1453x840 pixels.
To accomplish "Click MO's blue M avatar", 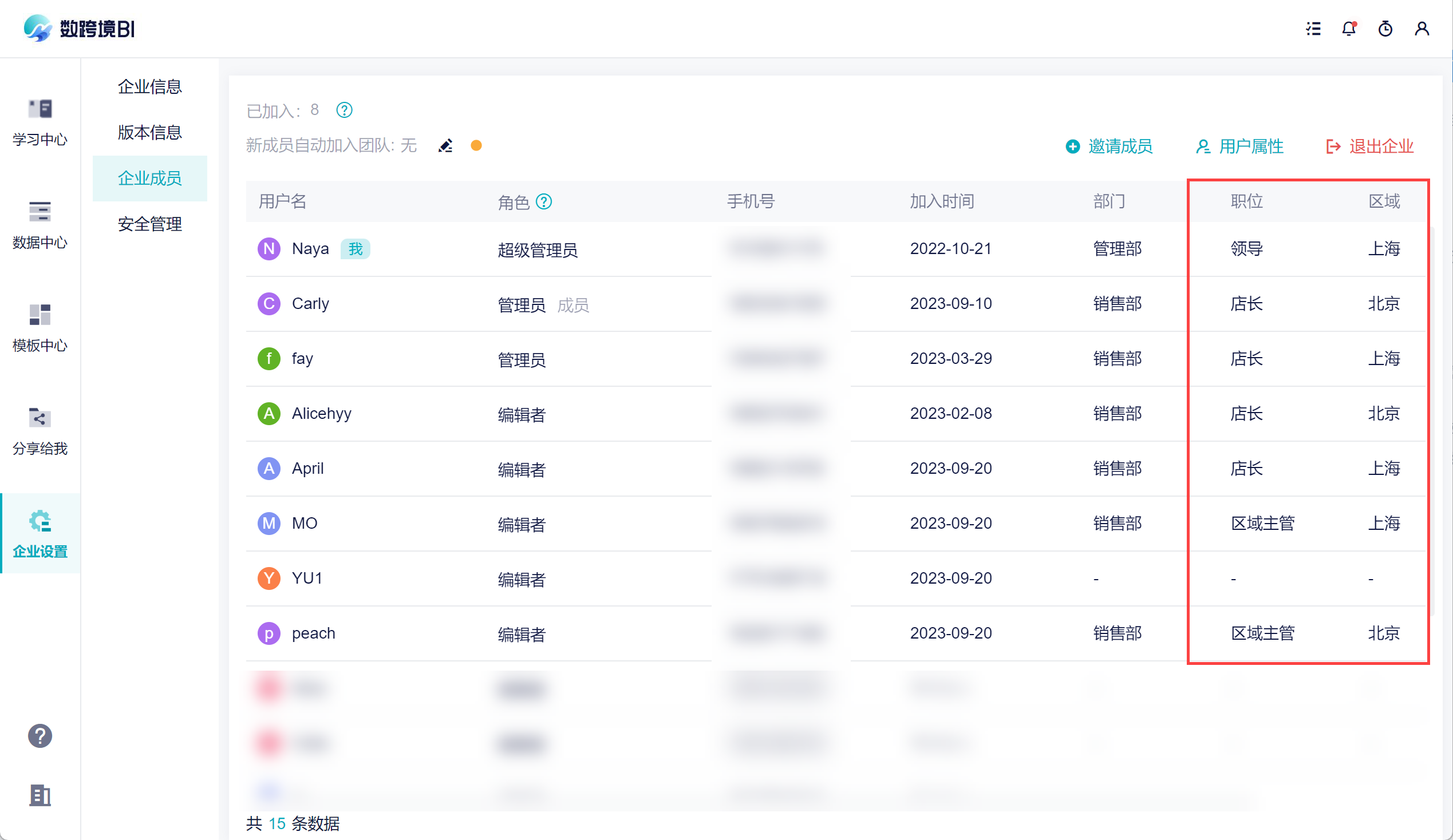I will [269, 523].
